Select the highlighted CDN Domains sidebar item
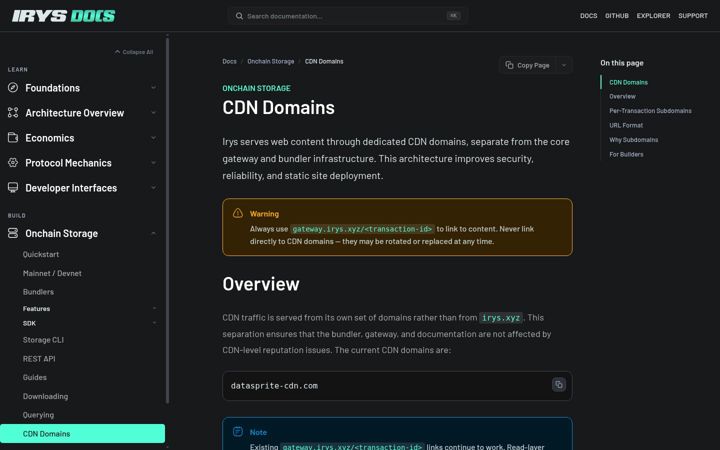Image resolution: width=720 pixels, height=450 pixels. 82,433
